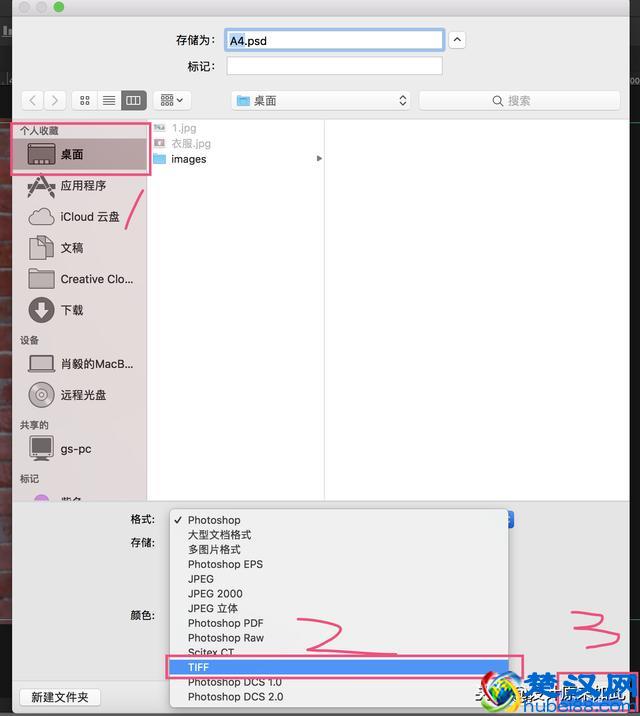
Task: Choose Photoshop PDF format
Action: tap(339, 623)
